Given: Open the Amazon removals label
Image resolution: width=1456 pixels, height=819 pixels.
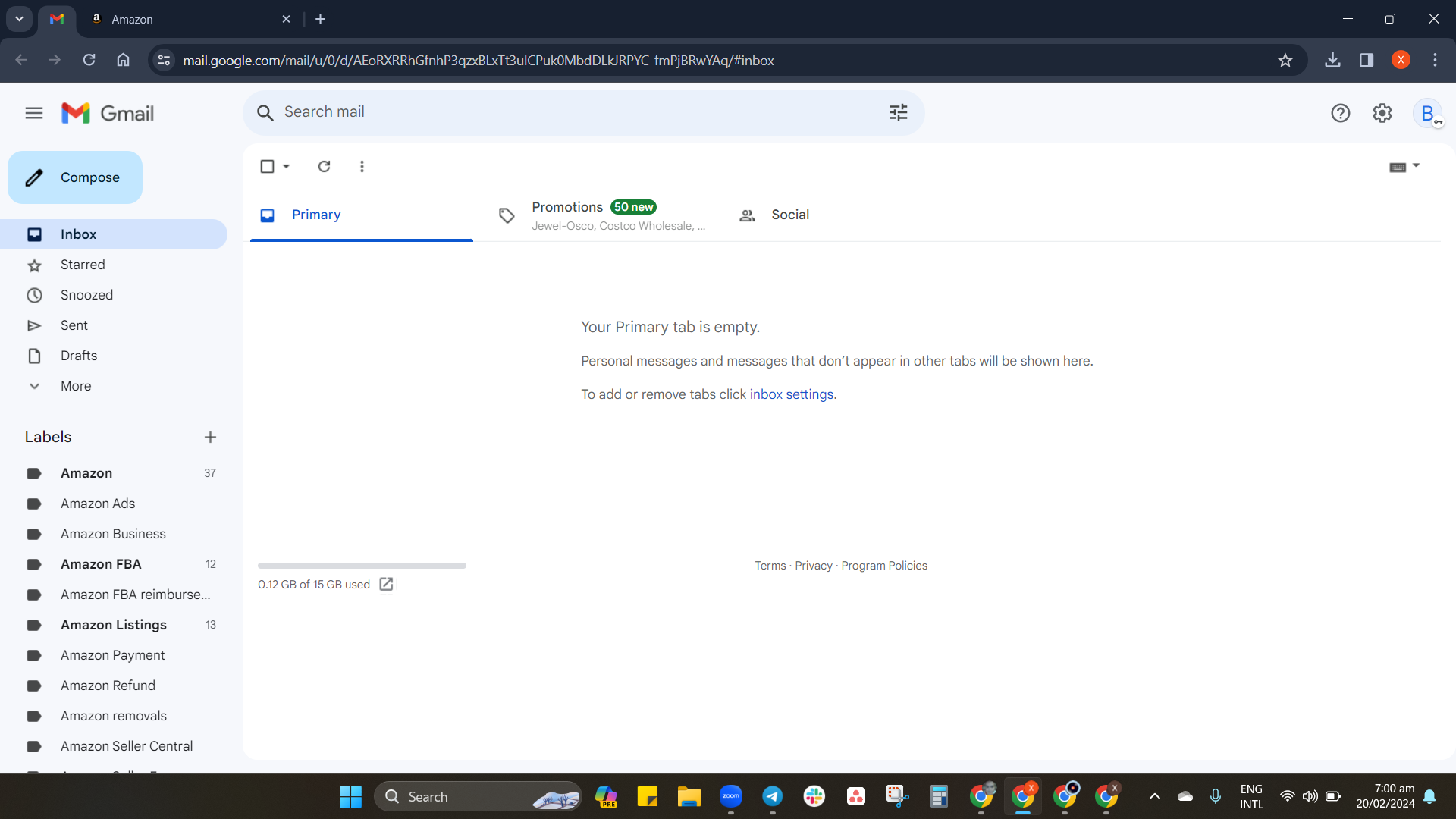Looking at the screenshot, I should click(114, 716).
